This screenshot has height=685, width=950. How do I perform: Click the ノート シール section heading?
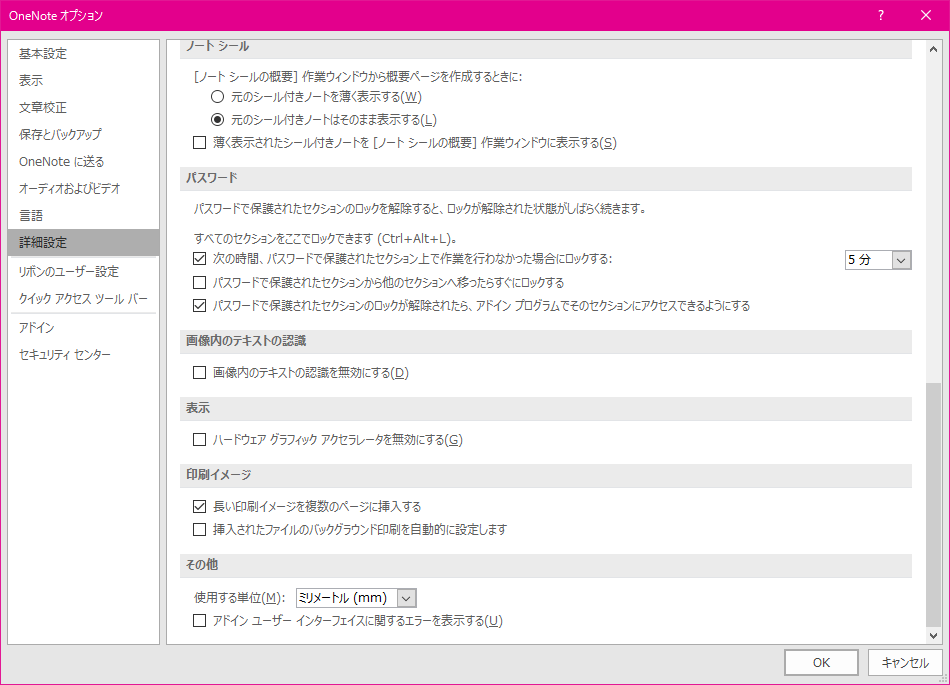[x=218, y=47]
